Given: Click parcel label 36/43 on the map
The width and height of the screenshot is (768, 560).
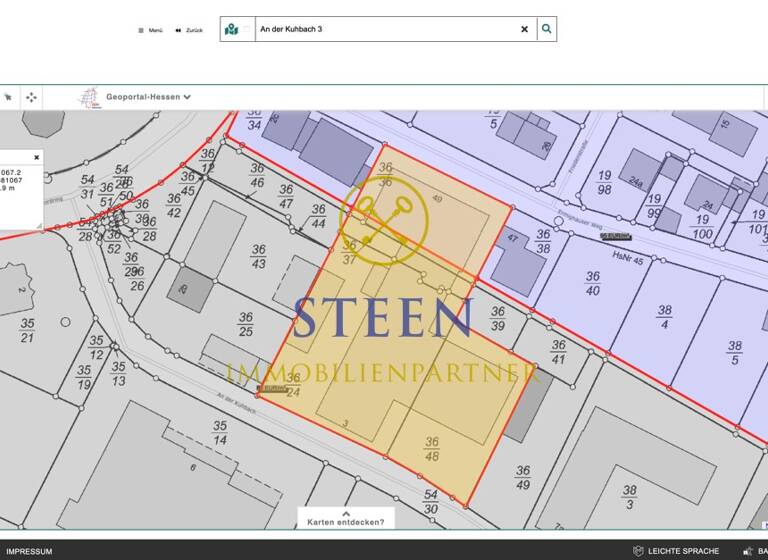Looking at the screenshot, I should (x=258, y=257).
